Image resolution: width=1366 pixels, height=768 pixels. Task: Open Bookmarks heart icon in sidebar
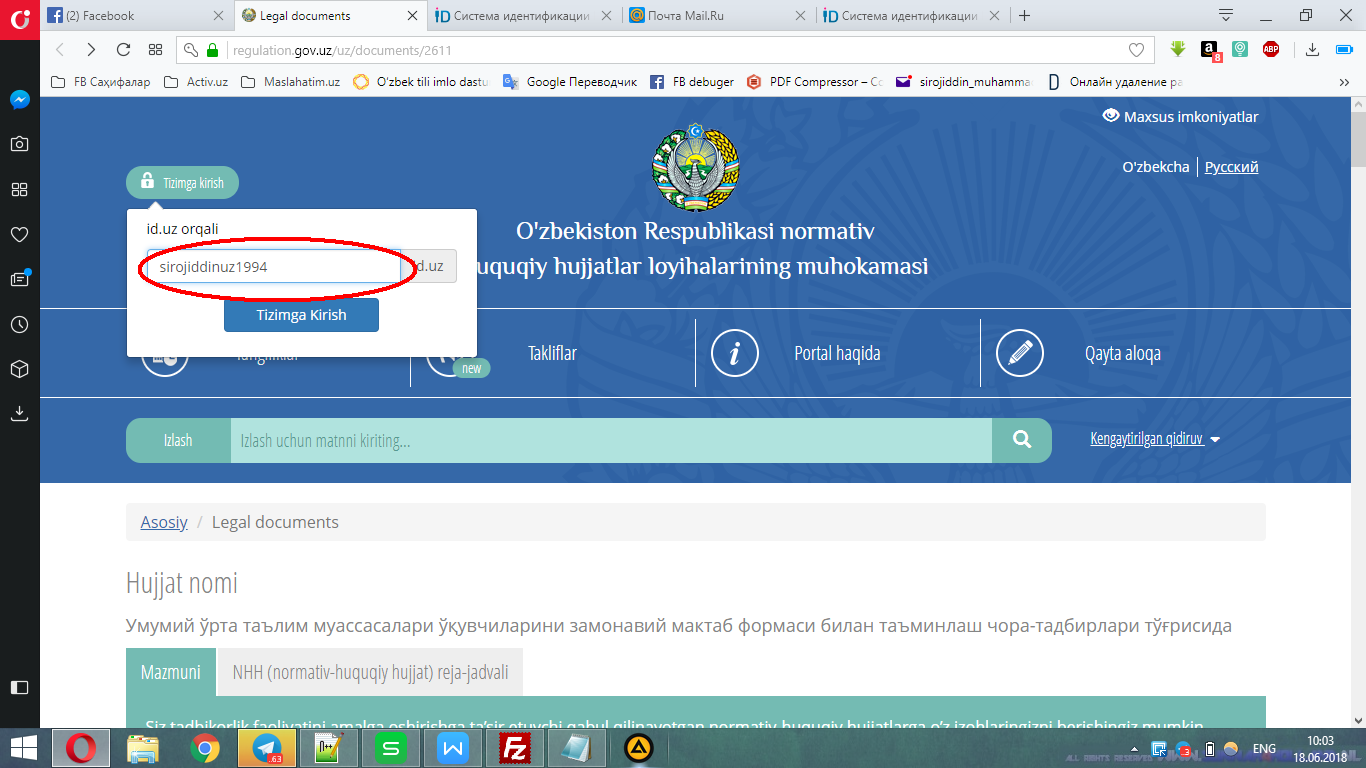(x=19, y=235)
